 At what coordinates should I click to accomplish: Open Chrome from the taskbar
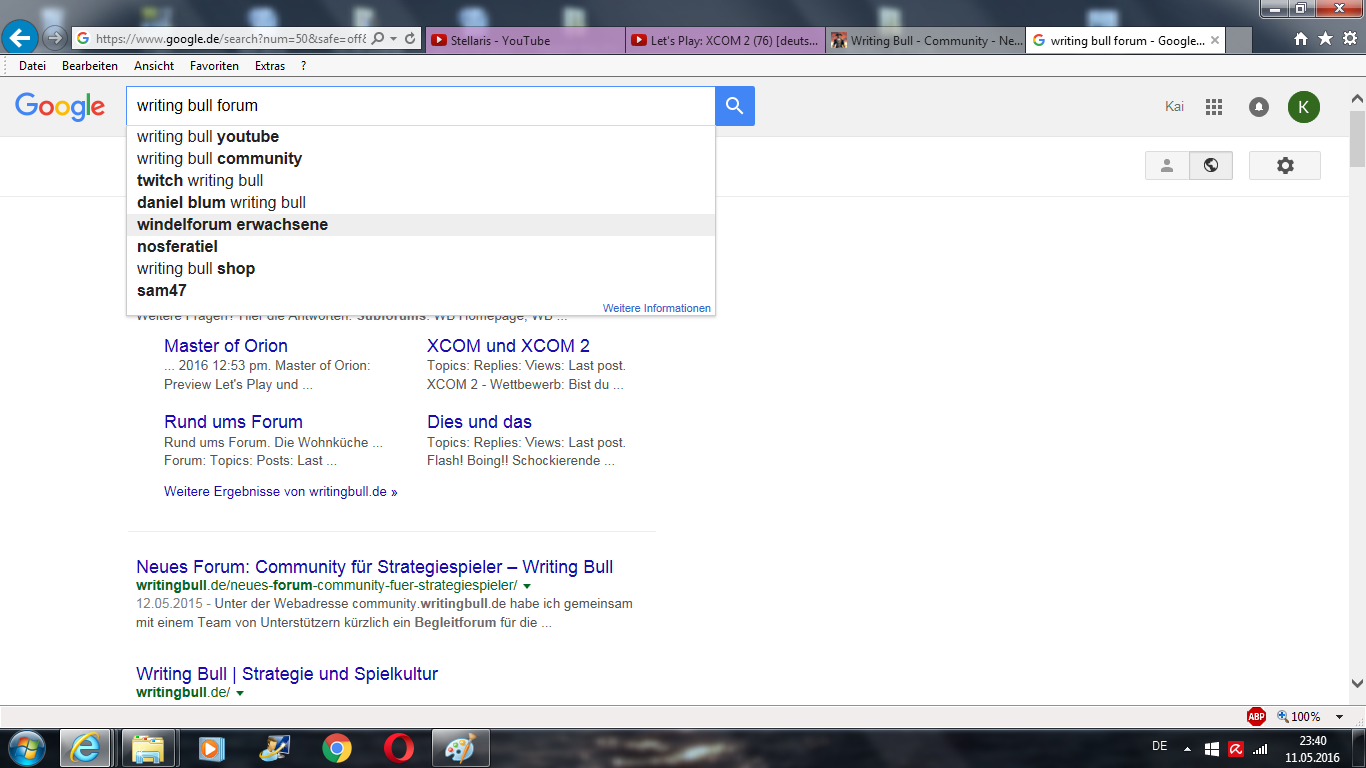pos(337,748)
